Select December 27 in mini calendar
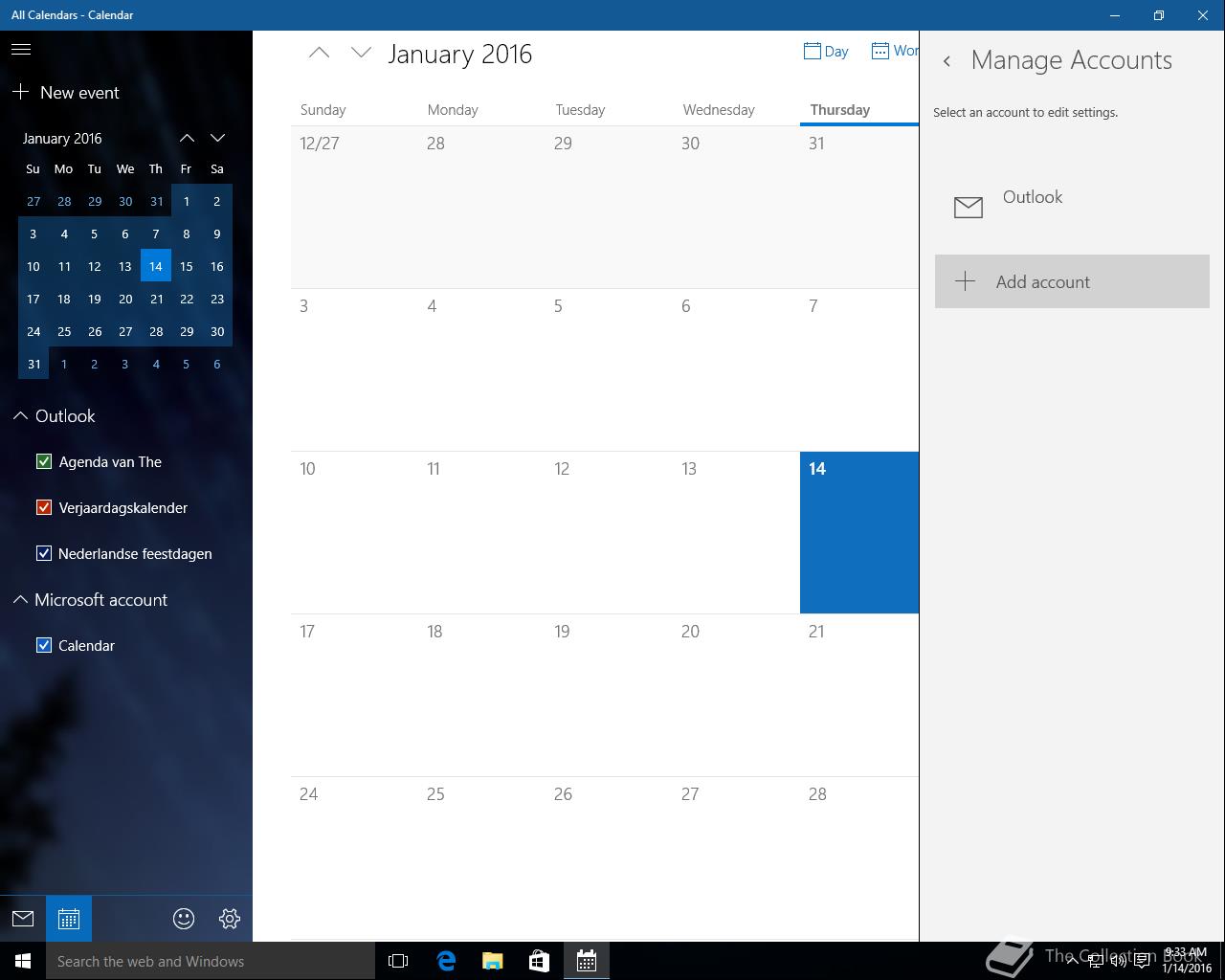 tap(33, 201)
